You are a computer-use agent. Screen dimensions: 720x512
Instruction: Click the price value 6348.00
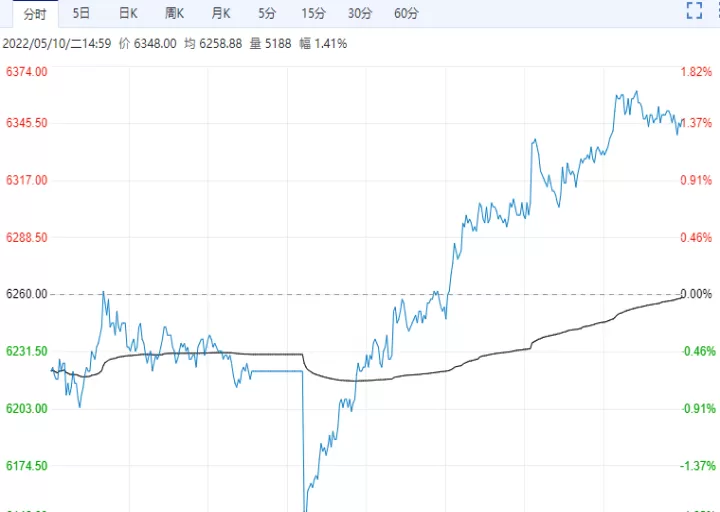[x=155, y=44]
